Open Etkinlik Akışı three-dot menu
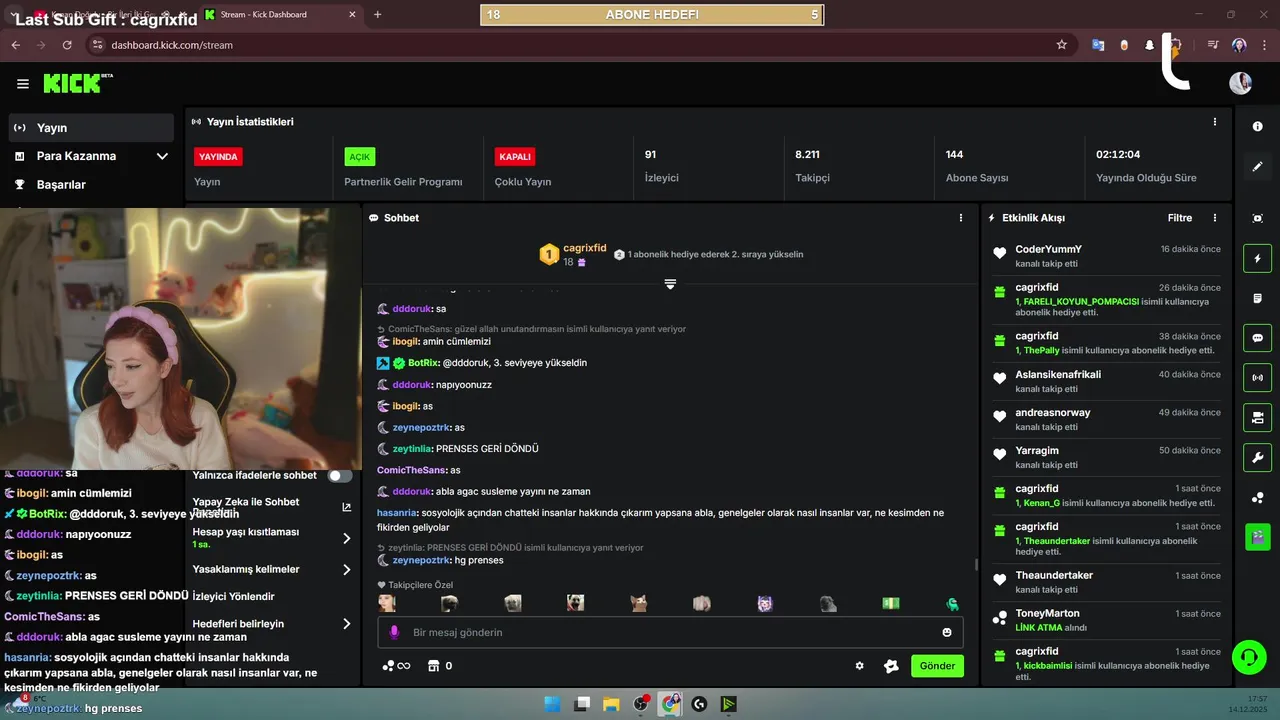 click(1215, 218)
